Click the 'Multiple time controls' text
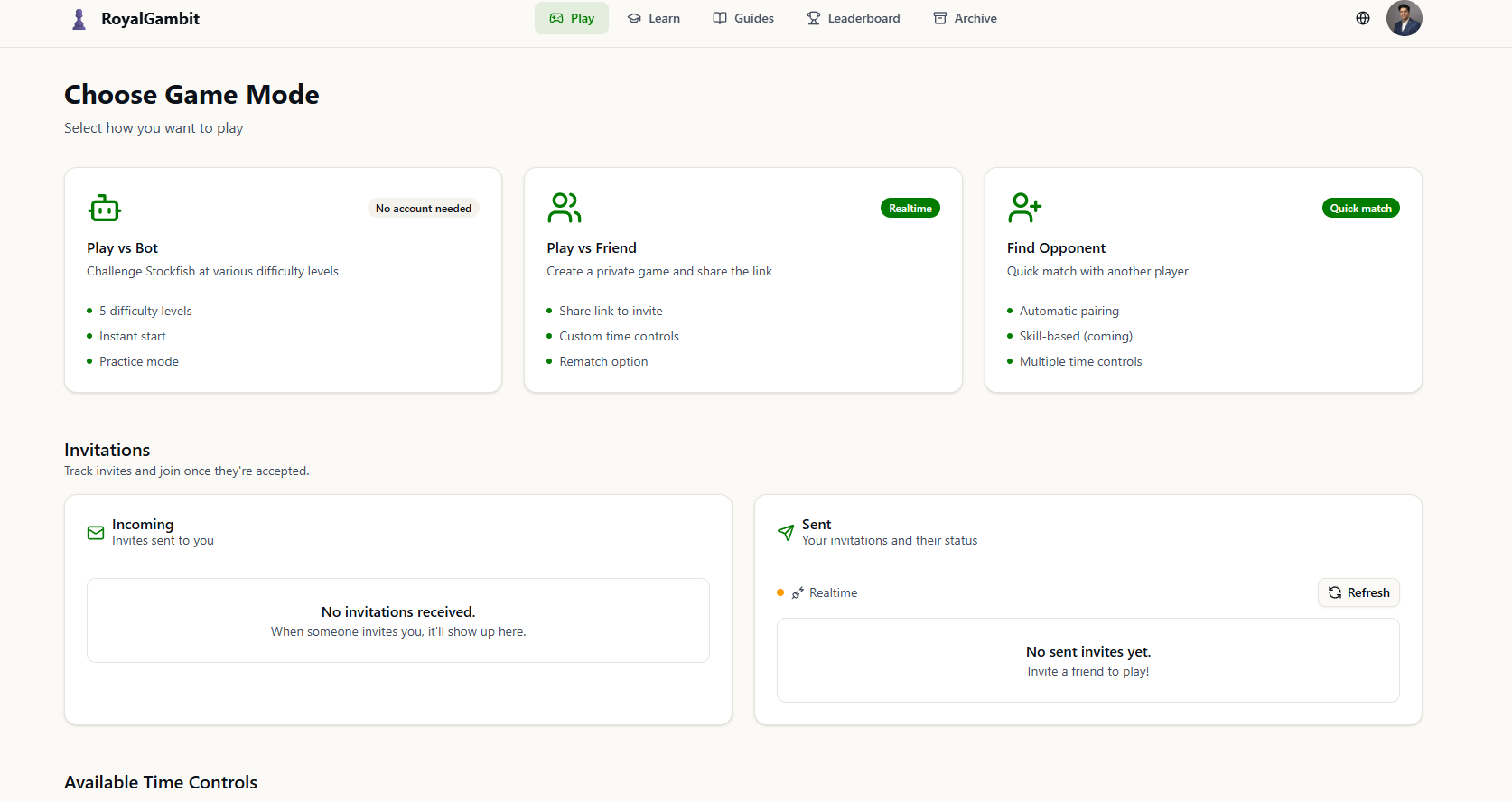Viewport: 1512px width, 802px height. (x=1080, y=361)
